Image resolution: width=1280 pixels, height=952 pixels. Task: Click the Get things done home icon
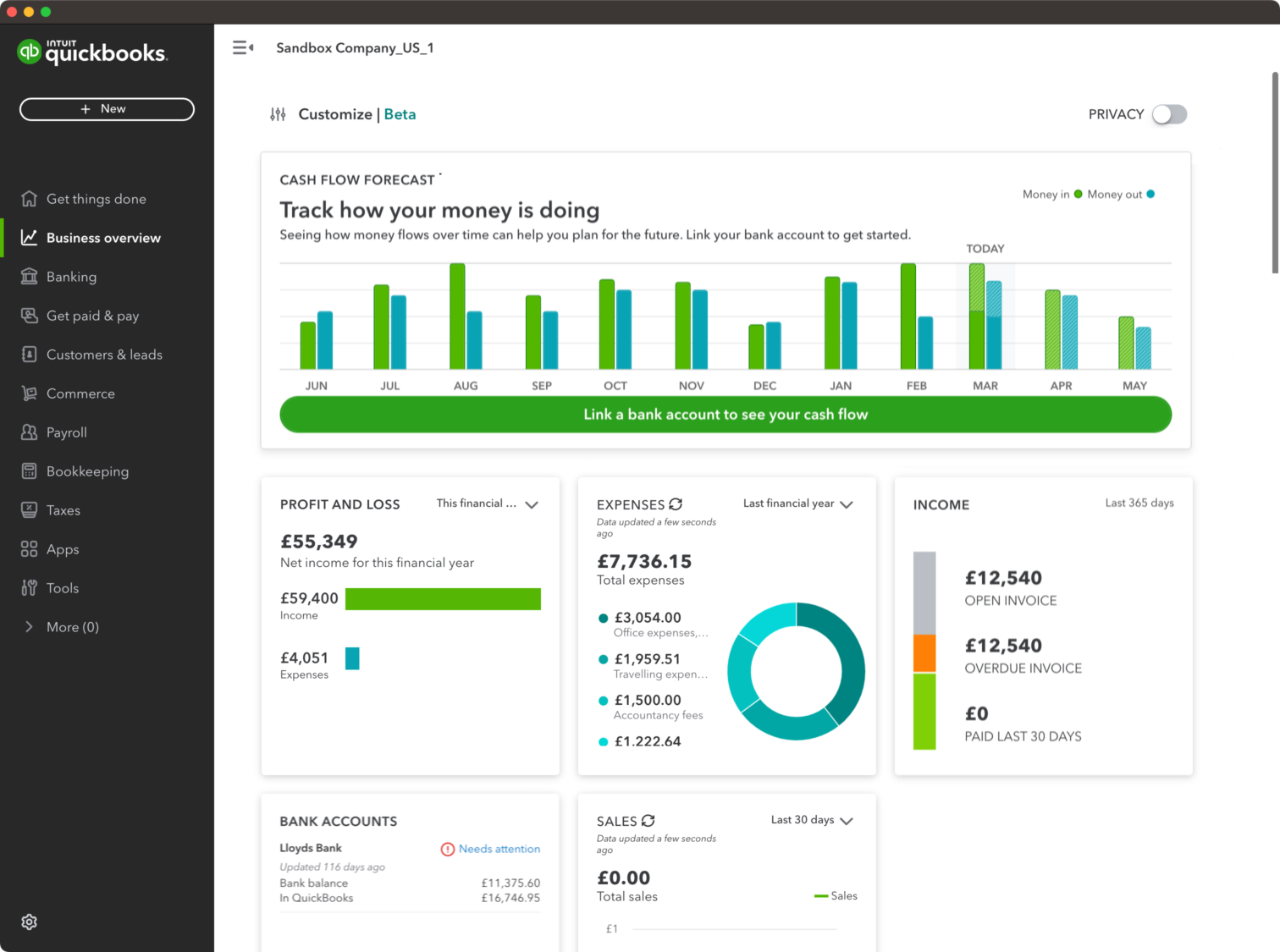(x=29, y=199)
